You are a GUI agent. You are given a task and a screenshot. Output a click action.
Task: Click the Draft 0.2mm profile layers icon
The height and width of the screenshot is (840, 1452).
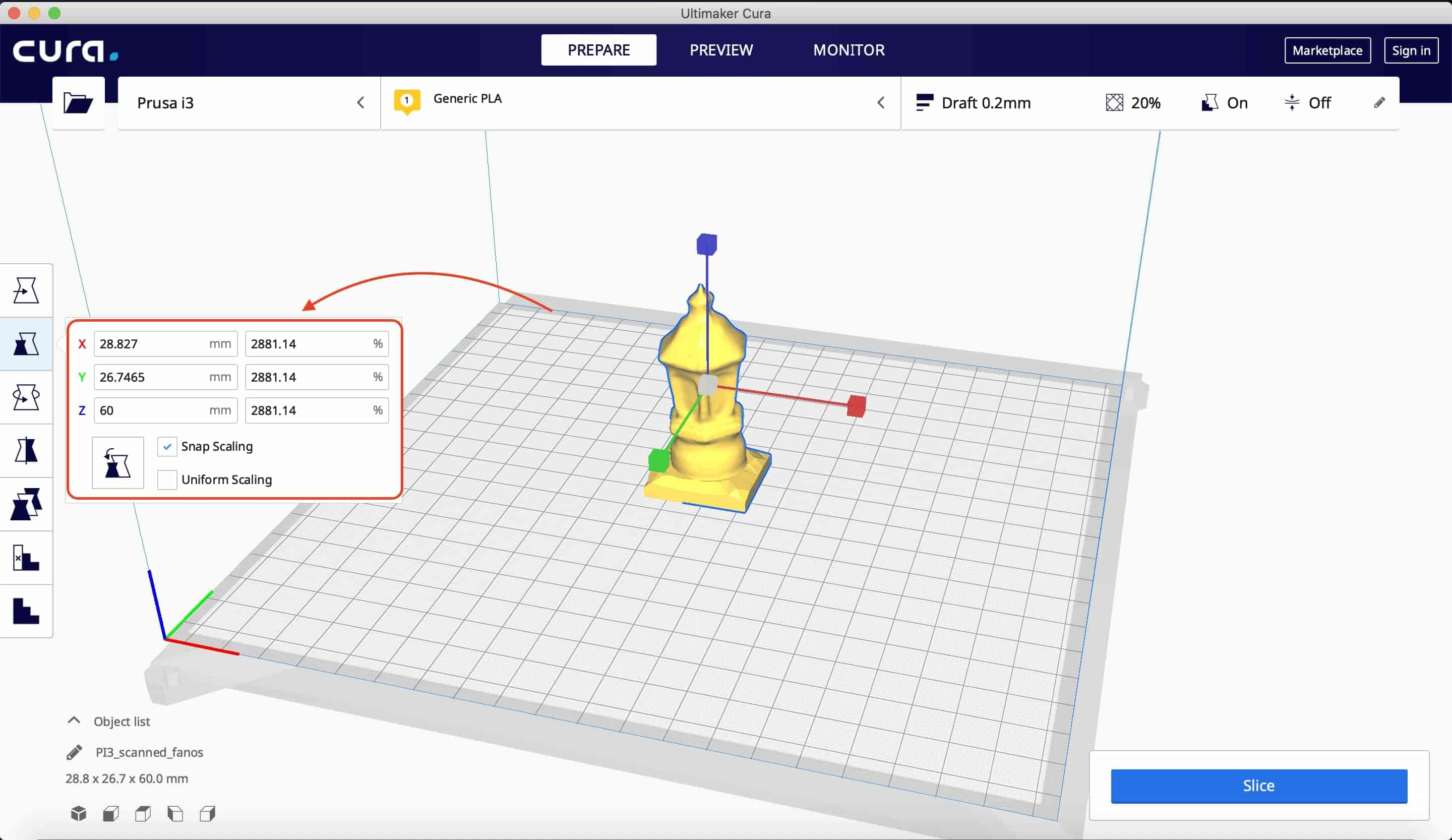924,102
